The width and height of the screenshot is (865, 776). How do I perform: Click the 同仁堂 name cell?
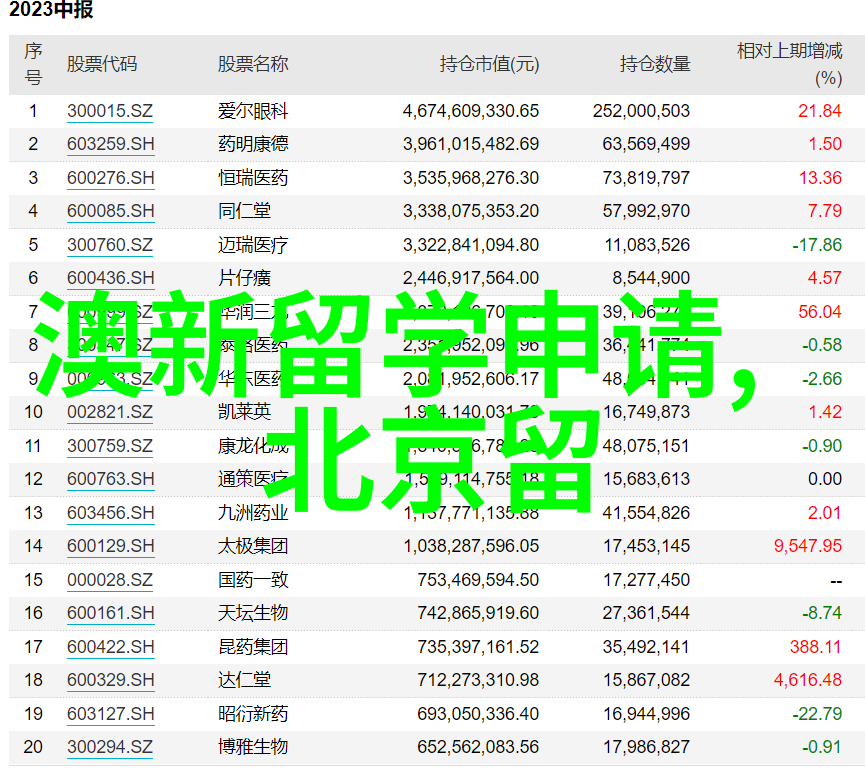point(244,211)
